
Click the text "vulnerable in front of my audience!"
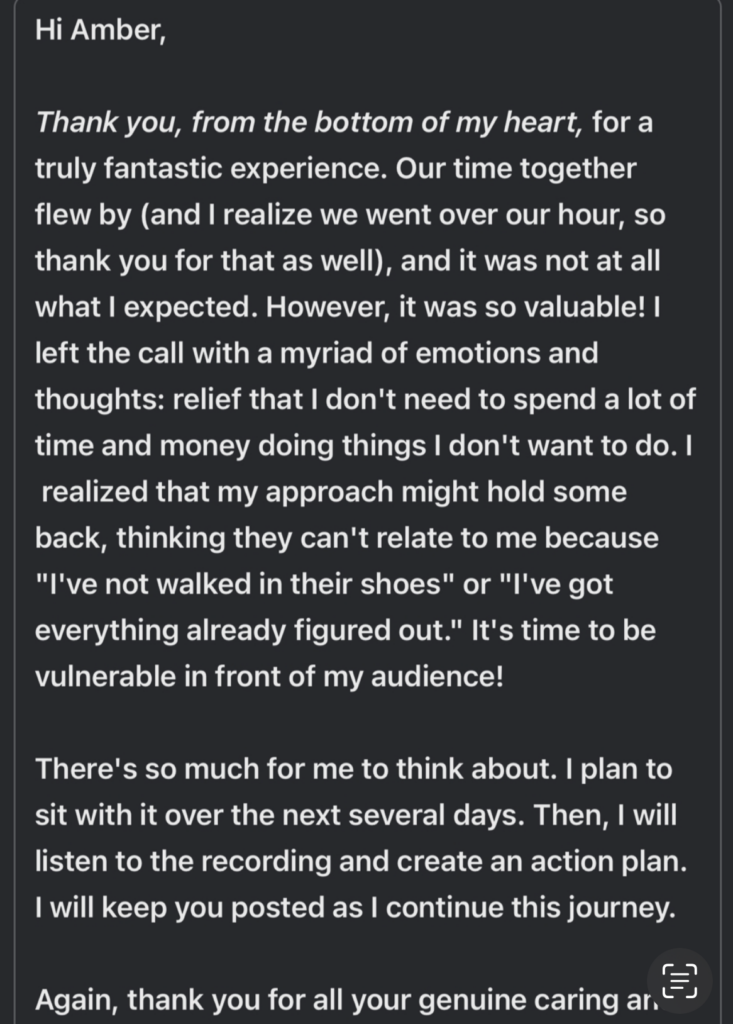click(269, 677)
